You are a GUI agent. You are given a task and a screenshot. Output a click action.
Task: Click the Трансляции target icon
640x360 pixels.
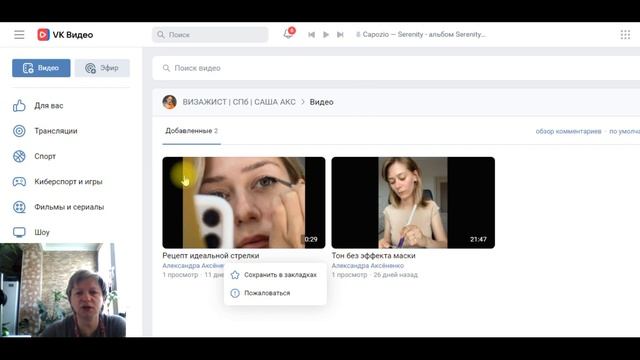click(19, 131)
